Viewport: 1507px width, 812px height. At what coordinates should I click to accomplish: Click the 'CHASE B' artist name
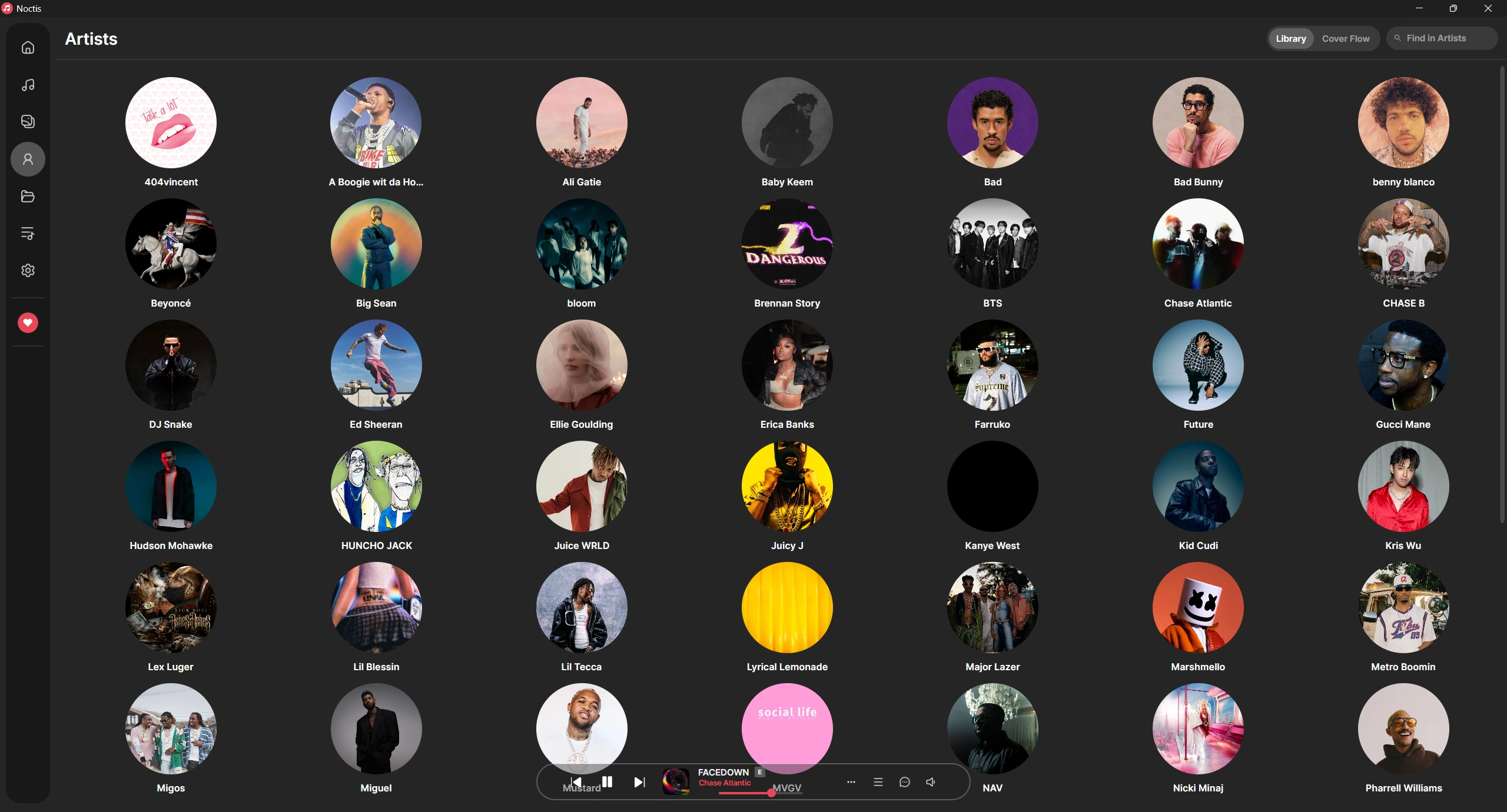pyautogui.click(x=1403, y=303)
